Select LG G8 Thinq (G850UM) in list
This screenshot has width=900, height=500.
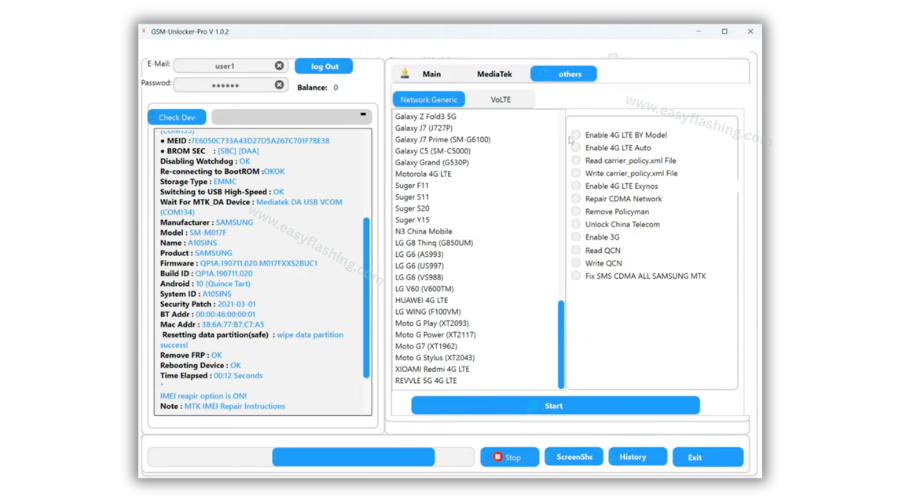[x=434, y=243]
